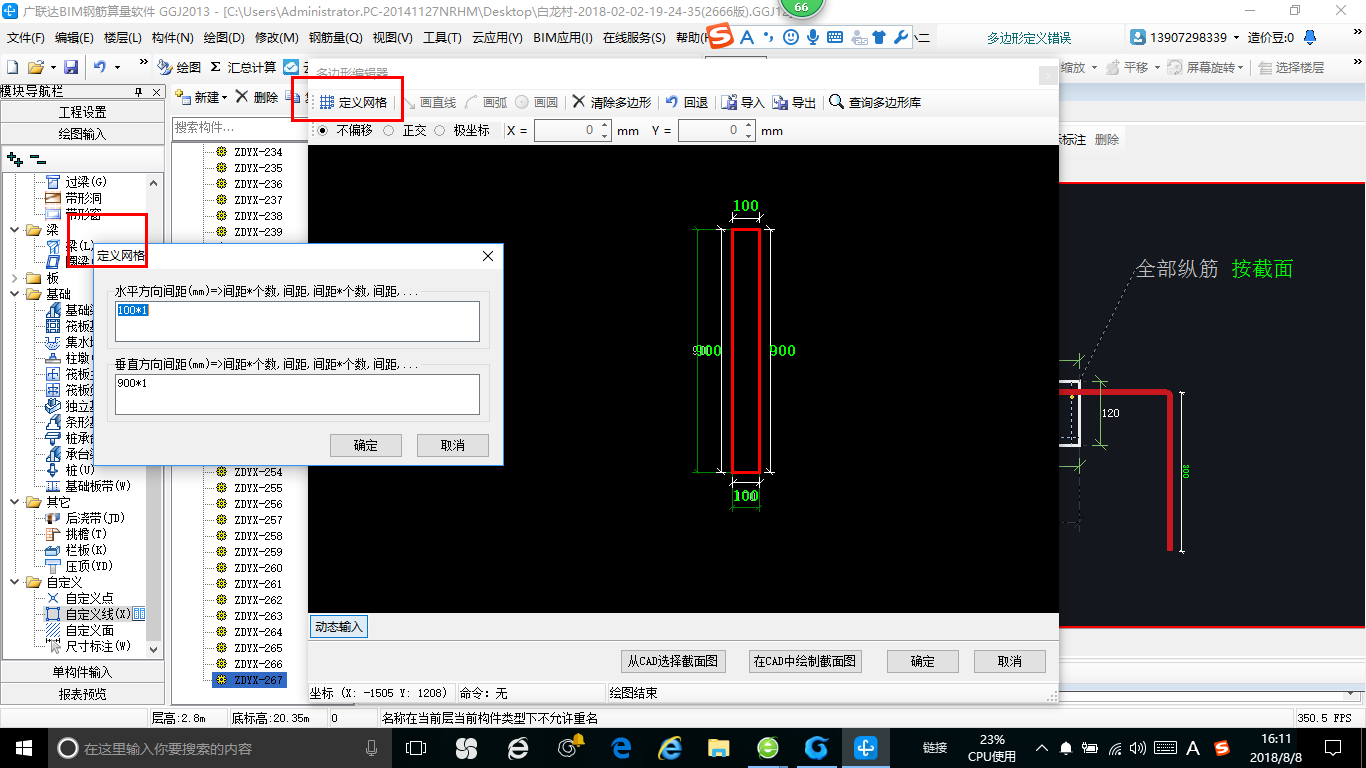Click the horizontal spacing input field 100*1
This screenshot has height=768, width=1366.
tap(297, 321)
